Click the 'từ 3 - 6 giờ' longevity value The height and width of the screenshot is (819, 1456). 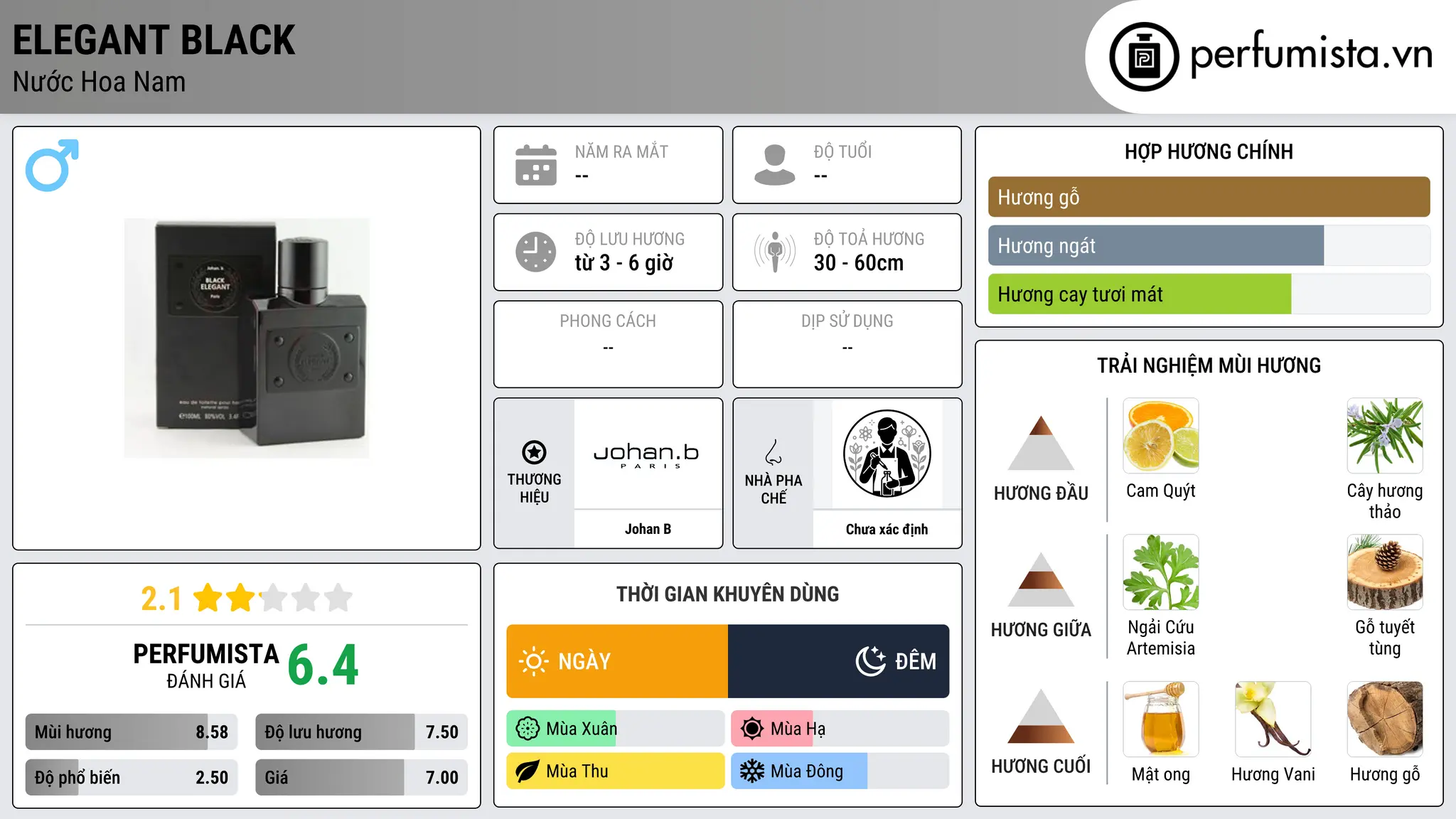pyautogui.click(x=624, y=263)
